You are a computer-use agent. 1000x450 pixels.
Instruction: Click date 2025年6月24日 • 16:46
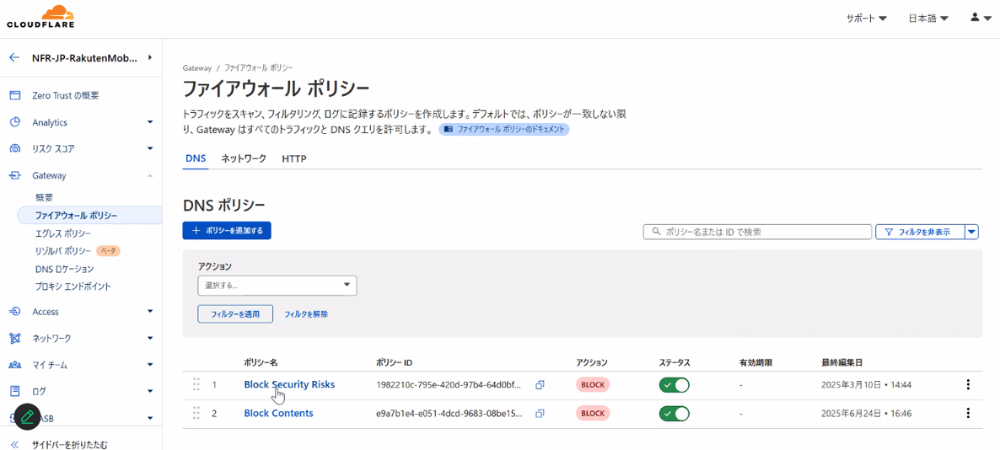pyautogui.click(x=866, y=413)
